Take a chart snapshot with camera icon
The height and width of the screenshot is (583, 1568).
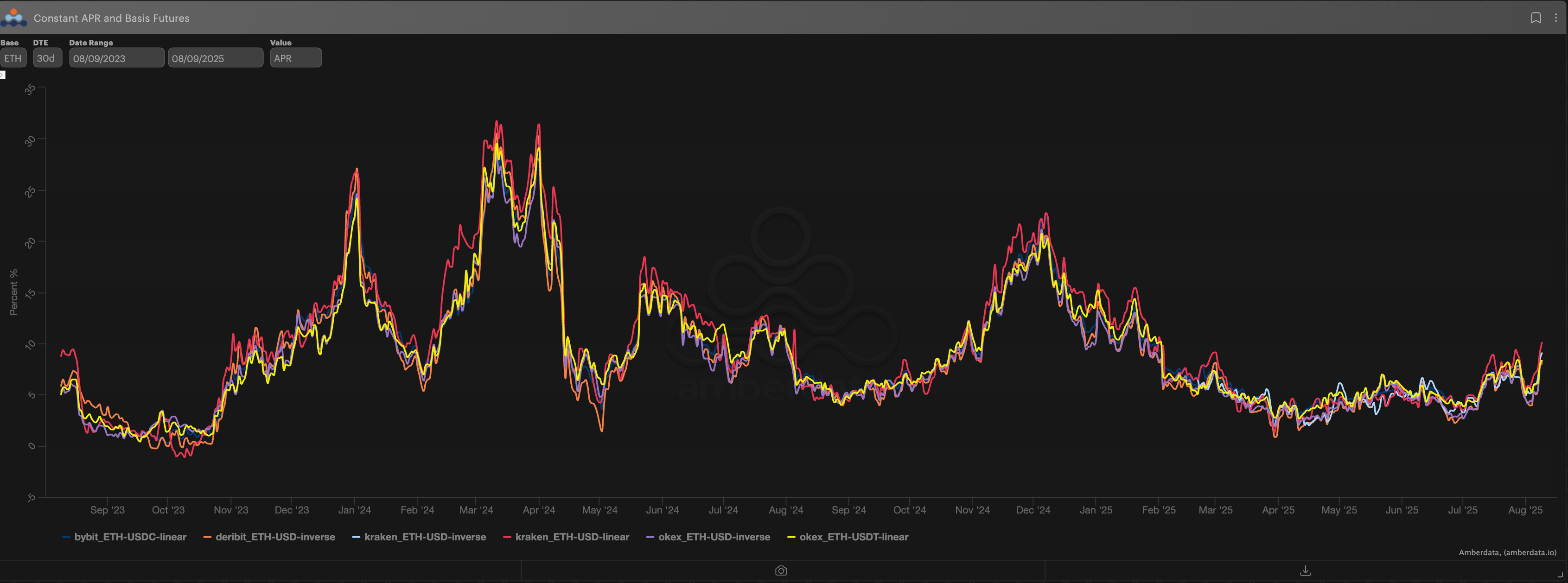(781, 571)
